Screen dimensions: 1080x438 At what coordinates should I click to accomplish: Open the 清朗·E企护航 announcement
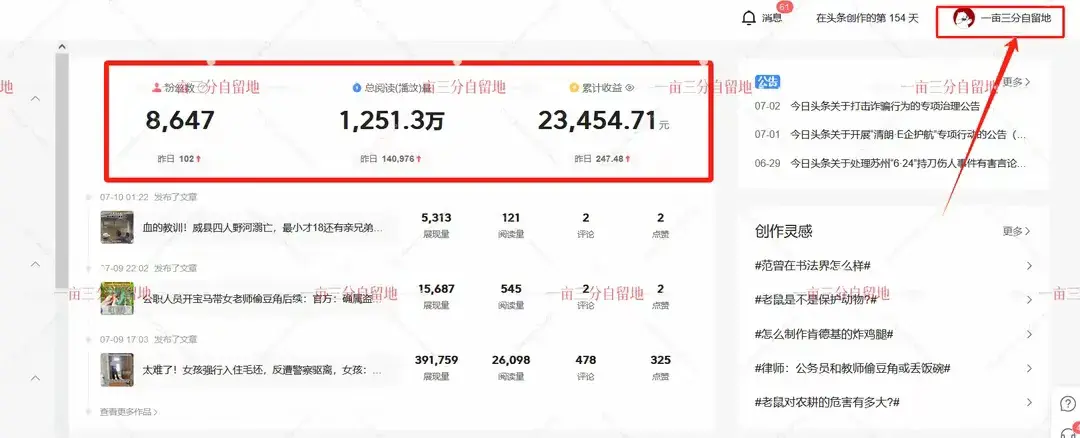pyautogui.click(x=908, y=134)
